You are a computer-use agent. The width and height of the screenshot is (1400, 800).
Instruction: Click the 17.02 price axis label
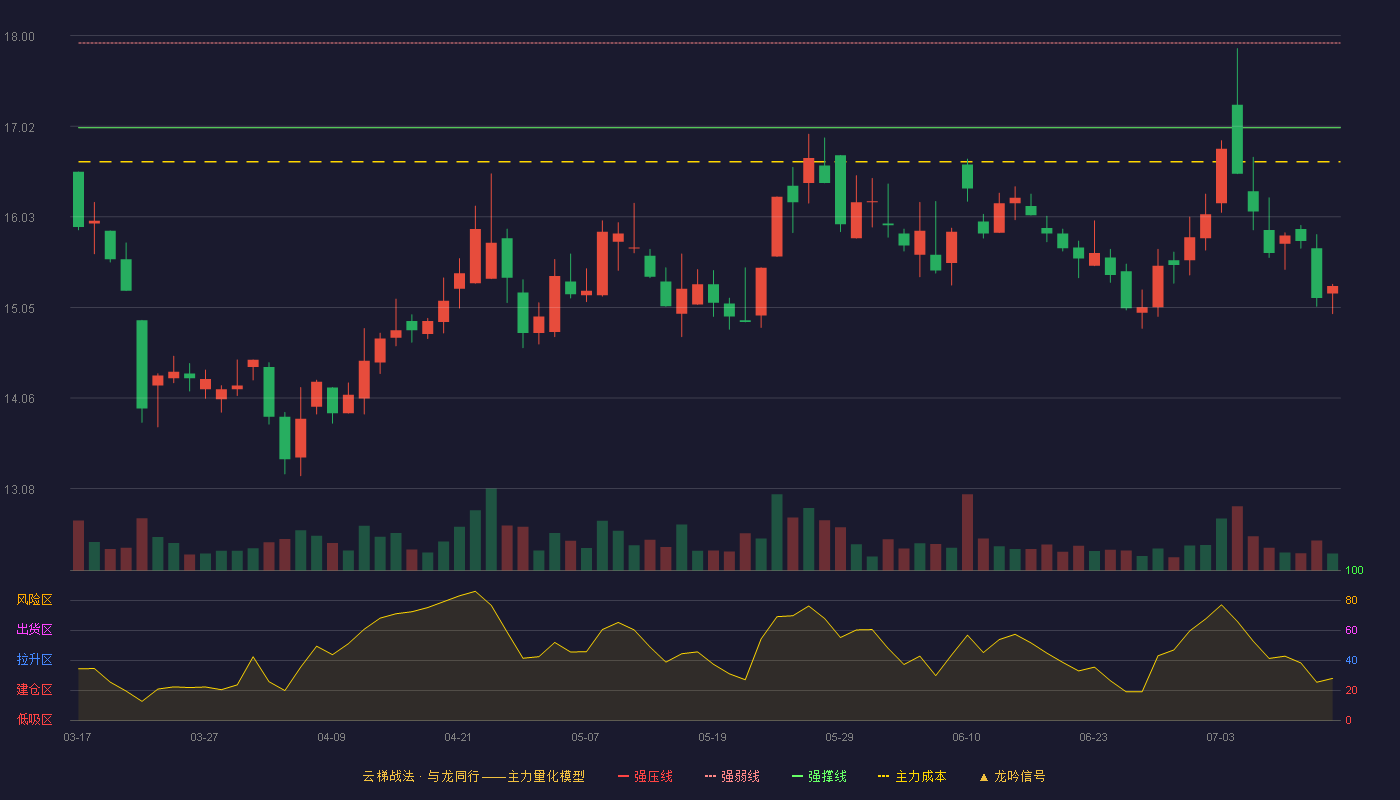(19, 128)
